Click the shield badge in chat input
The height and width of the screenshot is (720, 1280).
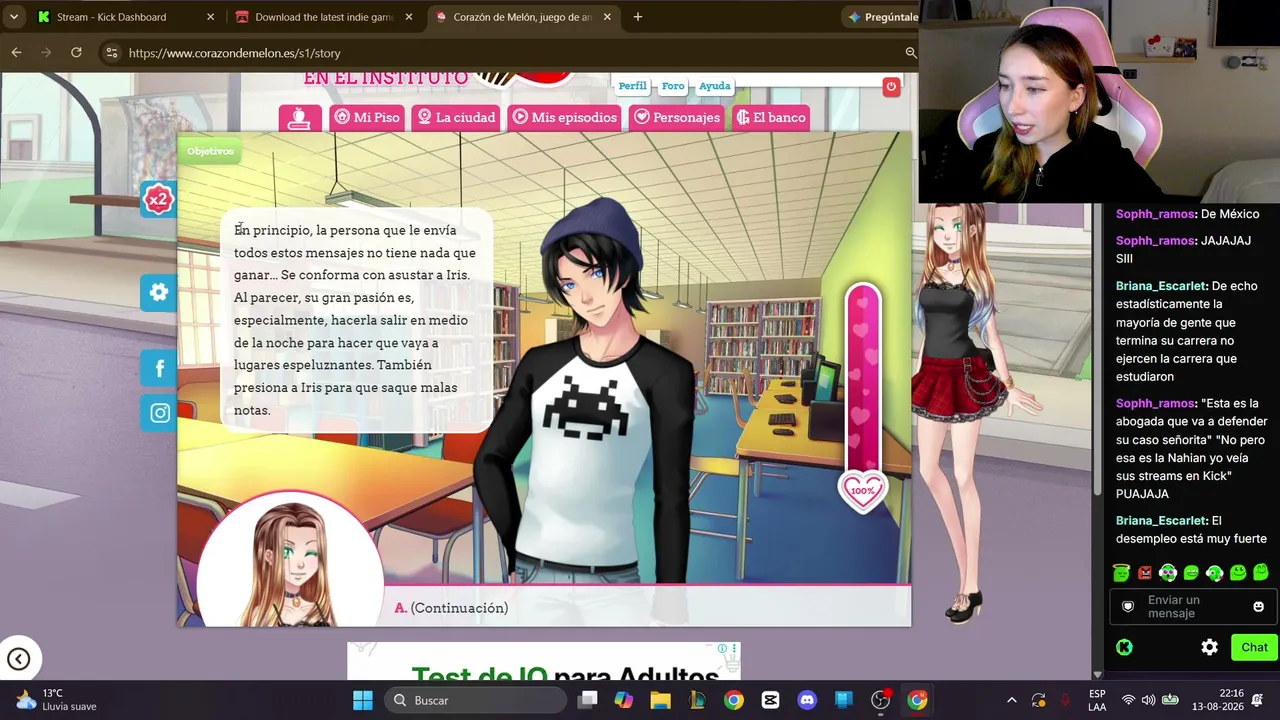pyautogui.click(x=1128, y=606)
